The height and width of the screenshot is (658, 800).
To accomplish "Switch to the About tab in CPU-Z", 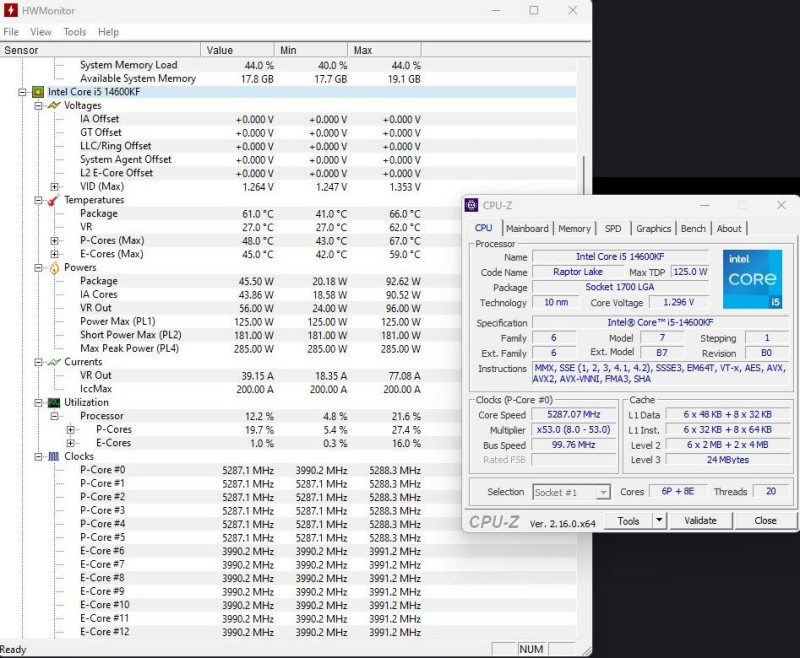I will pyautogui.click(x=729, y=229).
